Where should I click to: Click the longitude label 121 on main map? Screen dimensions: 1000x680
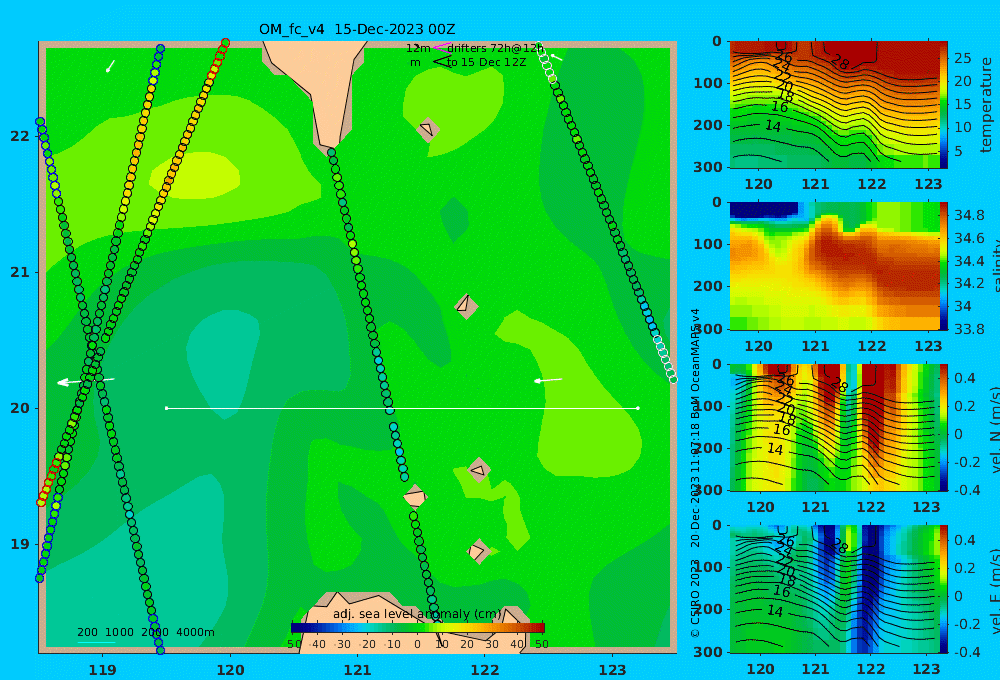point(358,670)
